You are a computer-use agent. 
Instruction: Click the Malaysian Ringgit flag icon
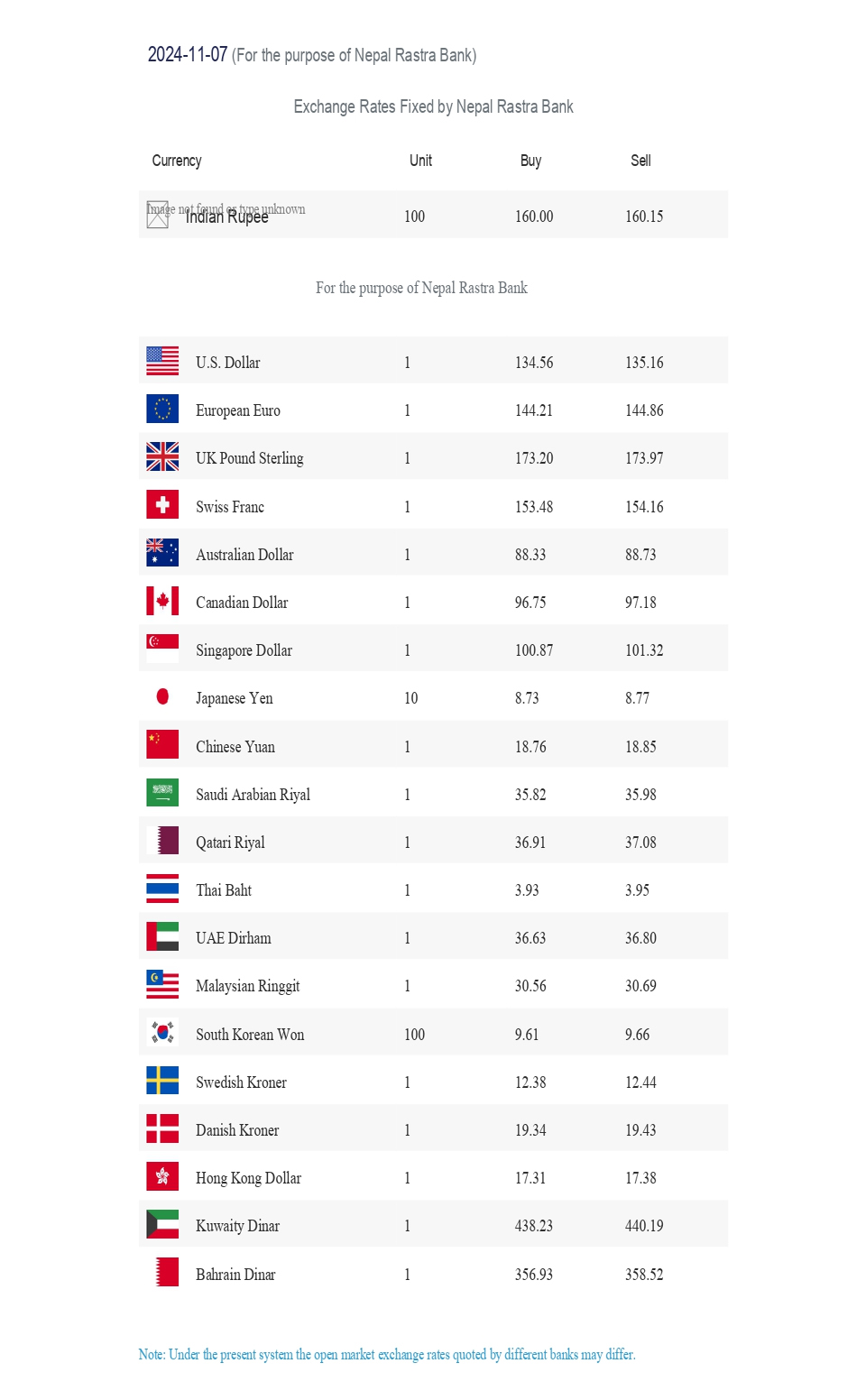pyautogui.click(x=162, y=984)
